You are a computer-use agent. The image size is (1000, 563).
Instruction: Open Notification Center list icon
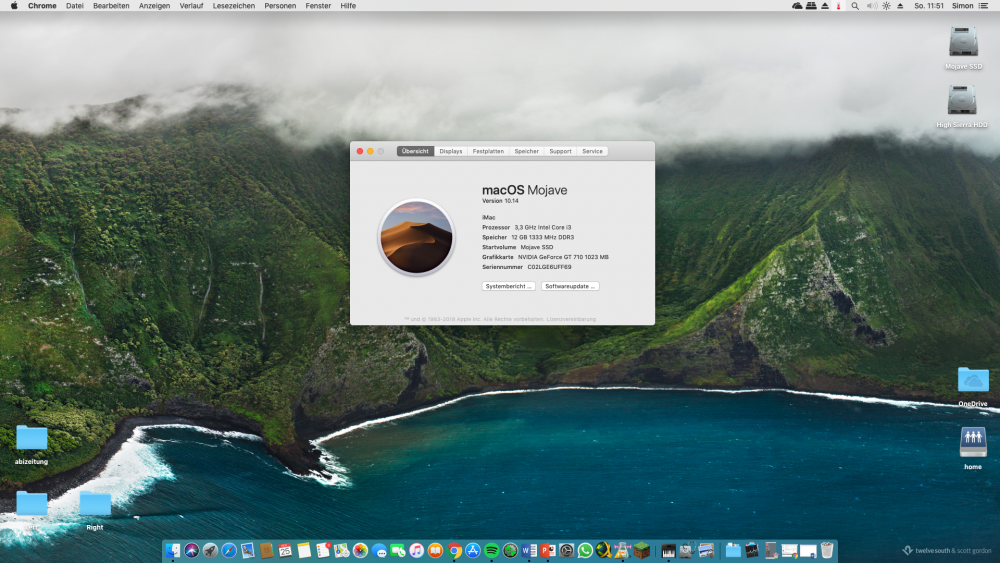click(x=983, y=6)
